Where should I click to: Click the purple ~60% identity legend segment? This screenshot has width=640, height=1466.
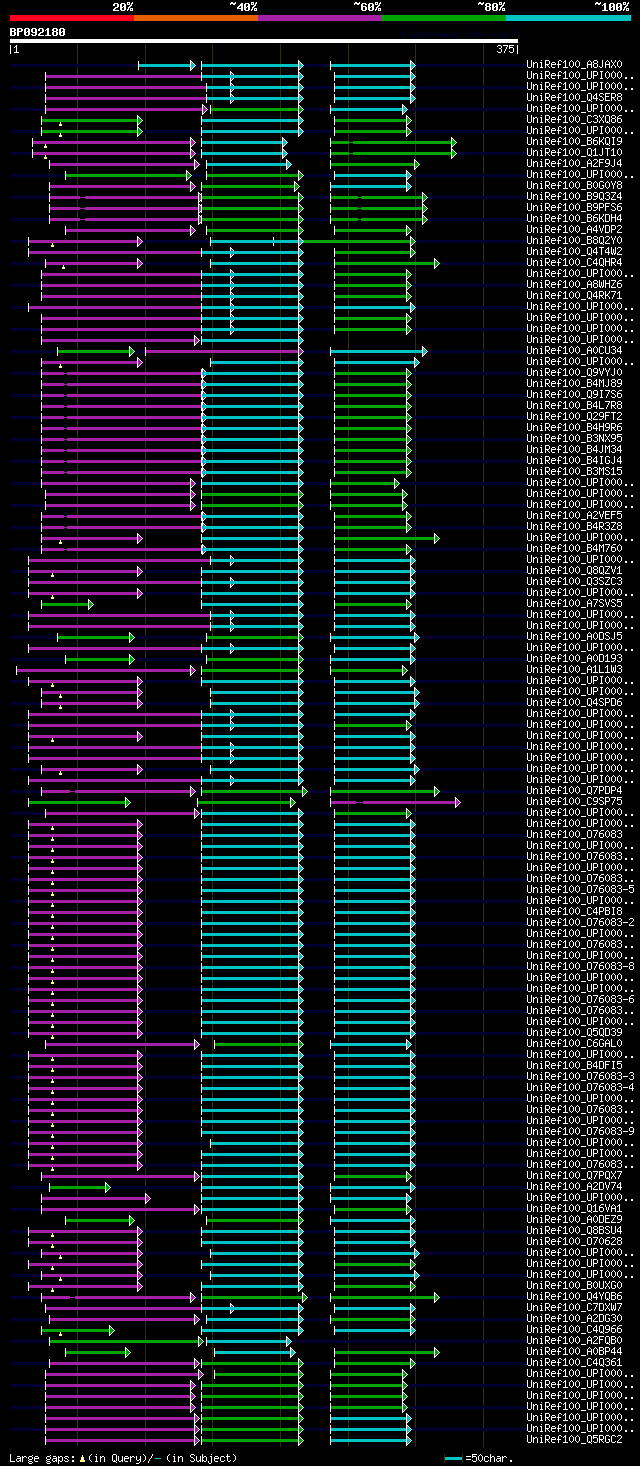click(320, 18)
